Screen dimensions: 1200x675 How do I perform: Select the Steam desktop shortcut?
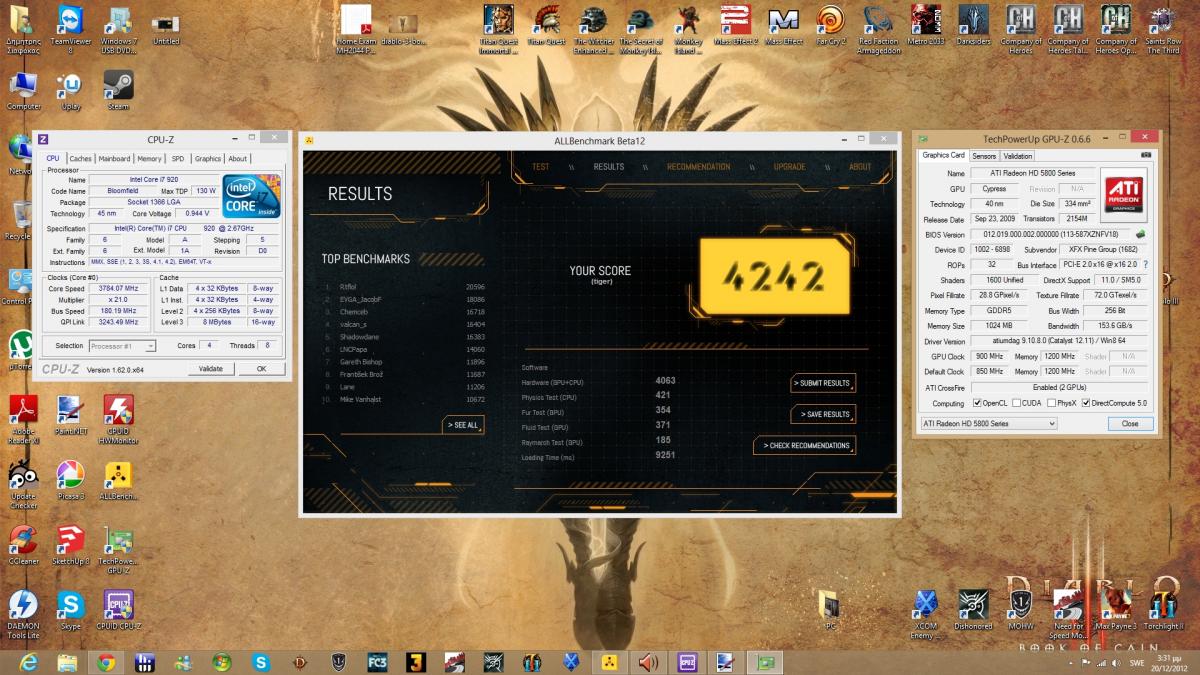[118, 91]
